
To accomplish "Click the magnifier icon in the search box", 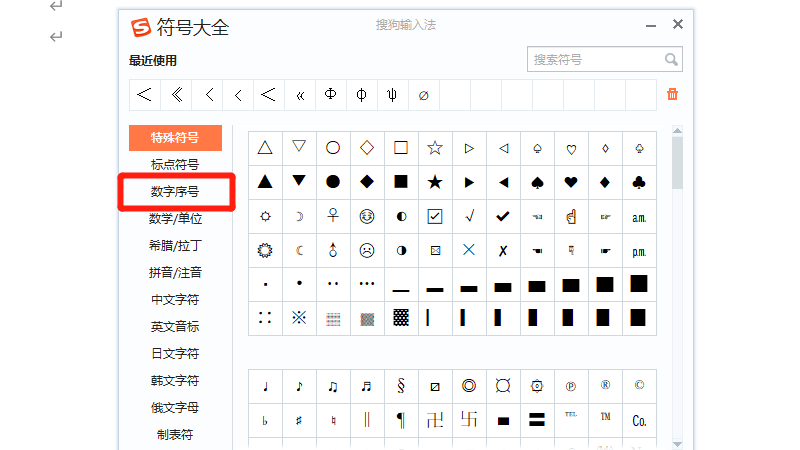I will coord(671,60).
